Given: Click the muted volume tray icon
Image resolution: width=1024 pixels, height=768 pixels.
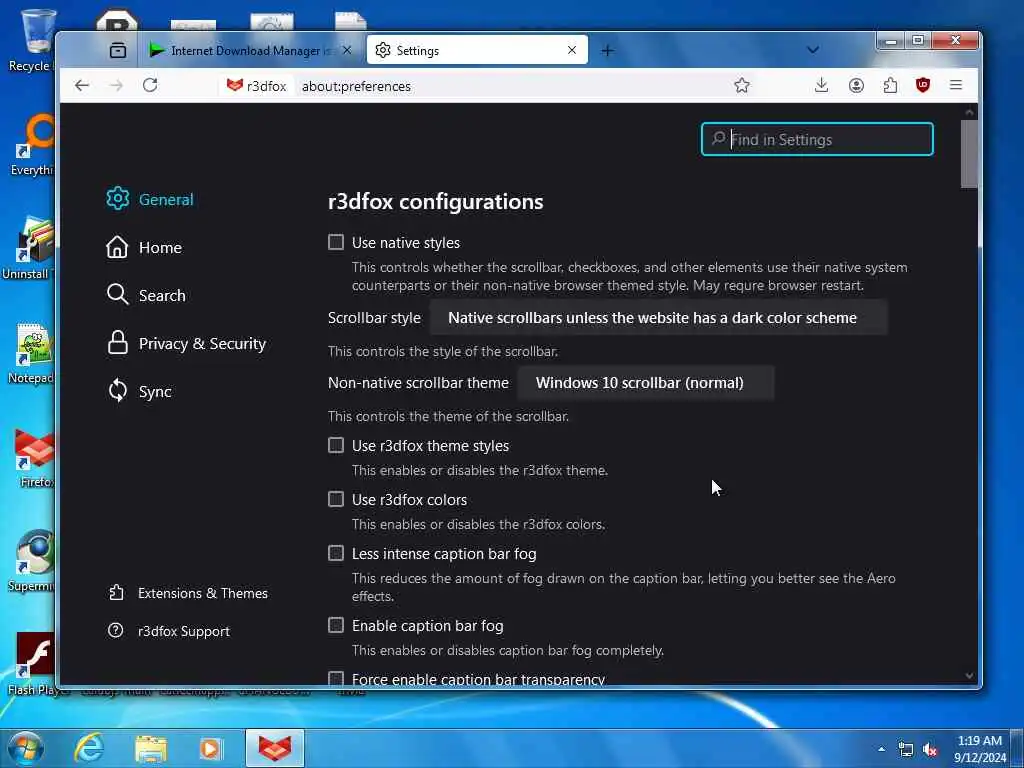Looking at the screenshot, I should click(931, 749).
